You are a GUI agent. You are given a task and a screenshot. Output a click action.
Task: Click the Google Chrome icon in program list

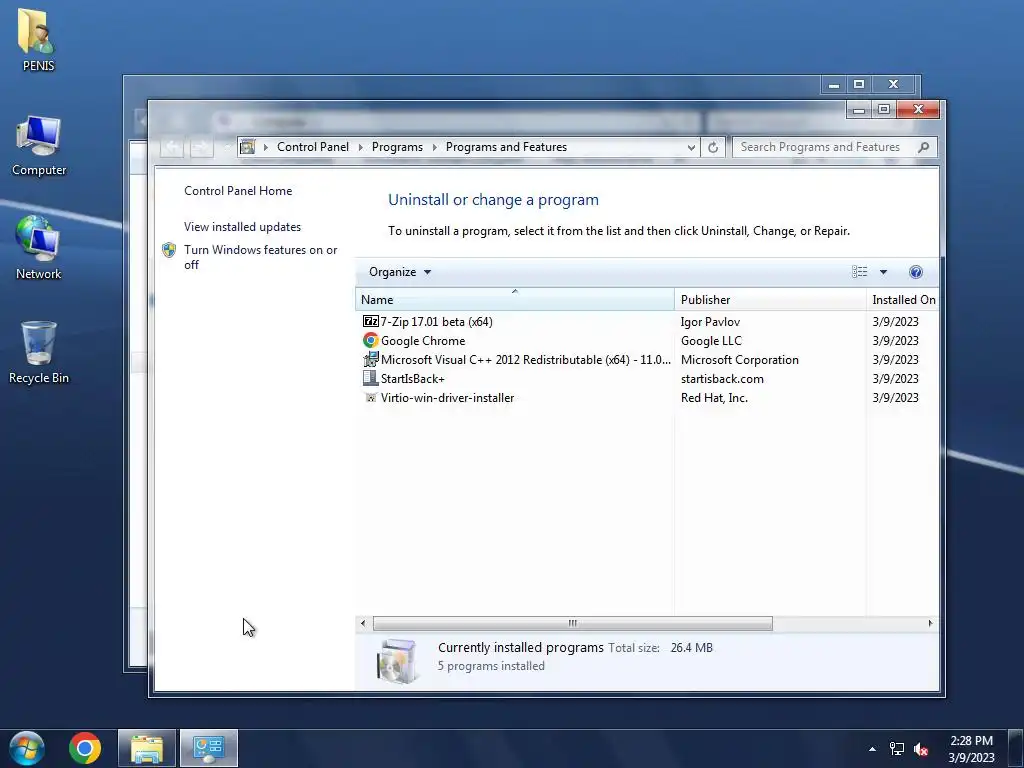tap(370, 340)
